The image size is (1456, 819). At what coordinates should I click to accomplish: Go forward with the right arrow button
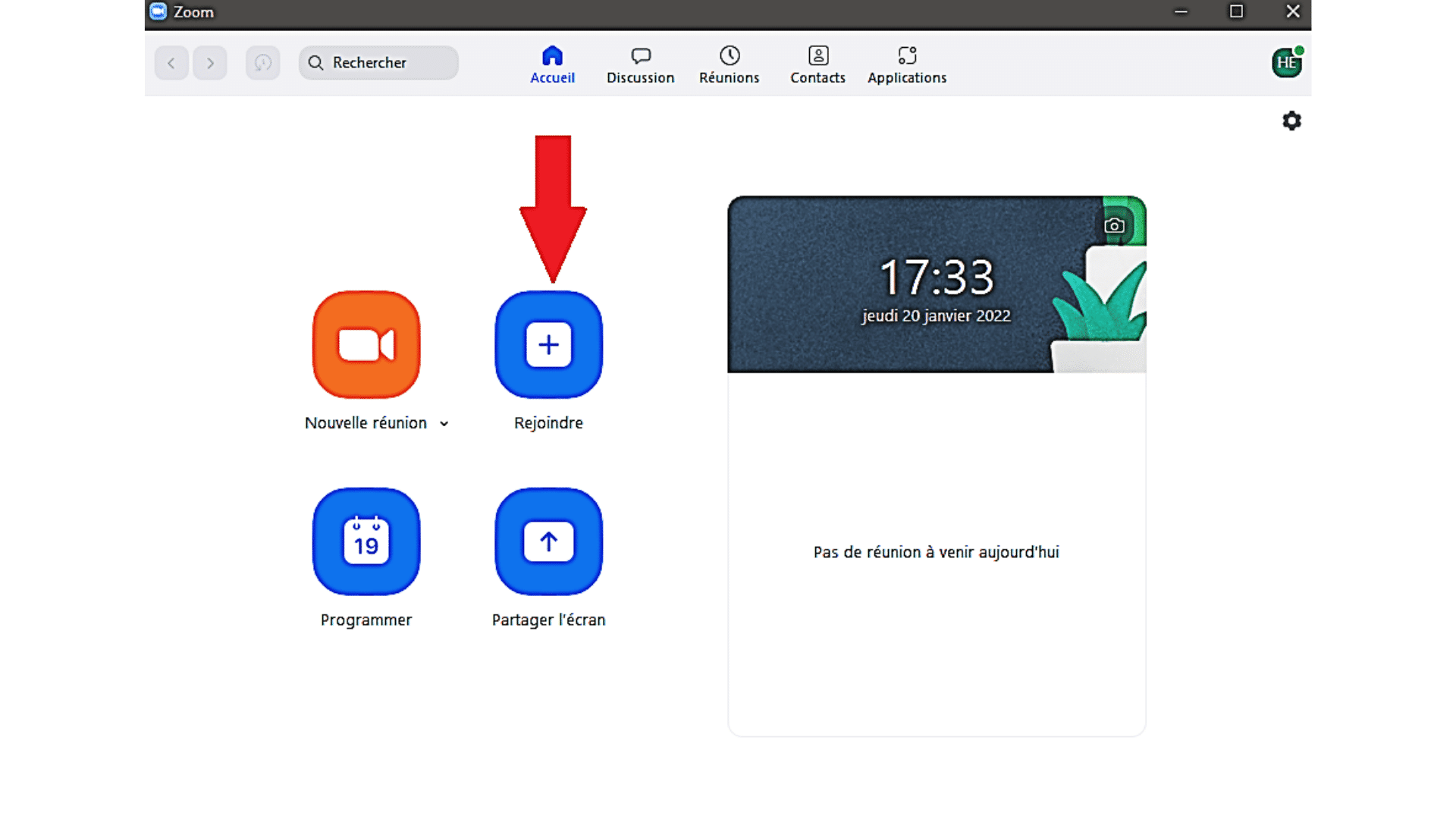[x=210, y=63]
